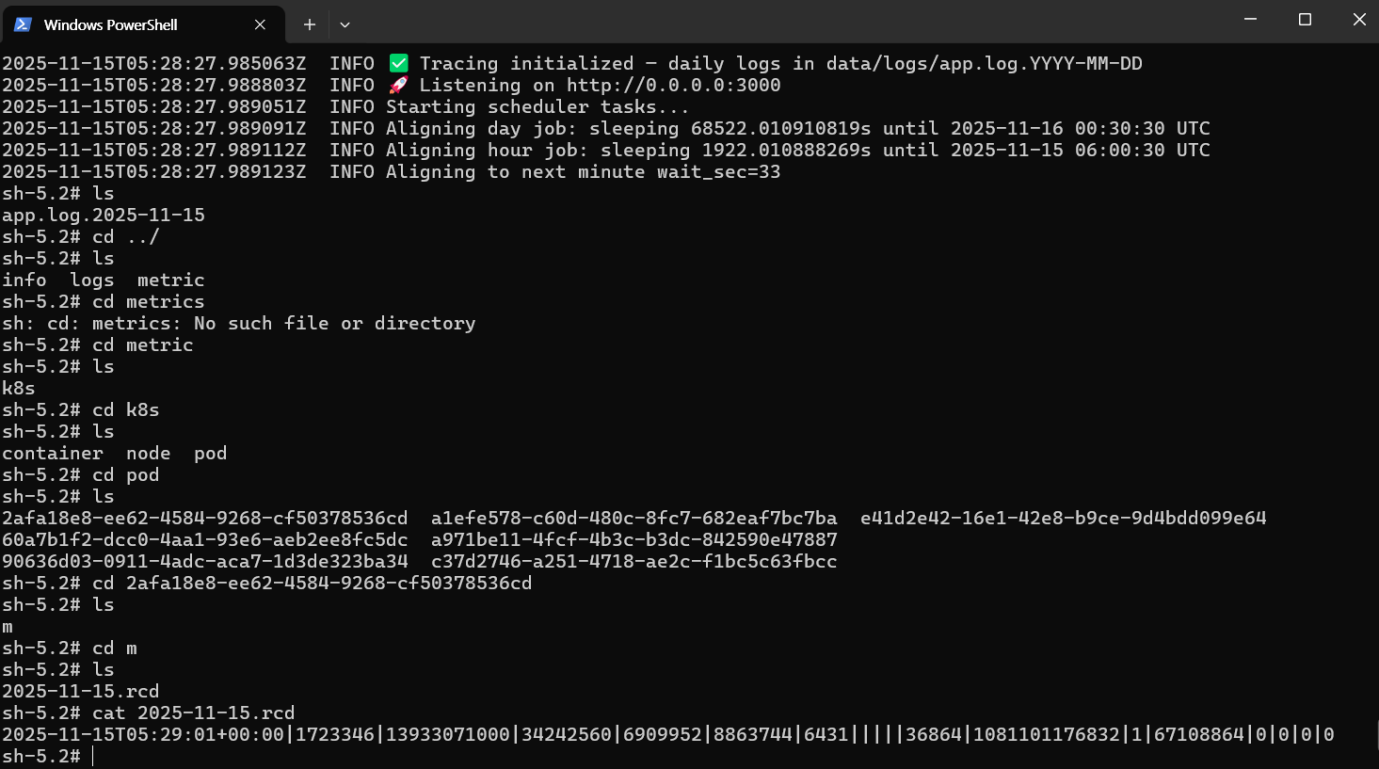
Task: Close the Windows PowerShell tab
Action: point(260,24)
